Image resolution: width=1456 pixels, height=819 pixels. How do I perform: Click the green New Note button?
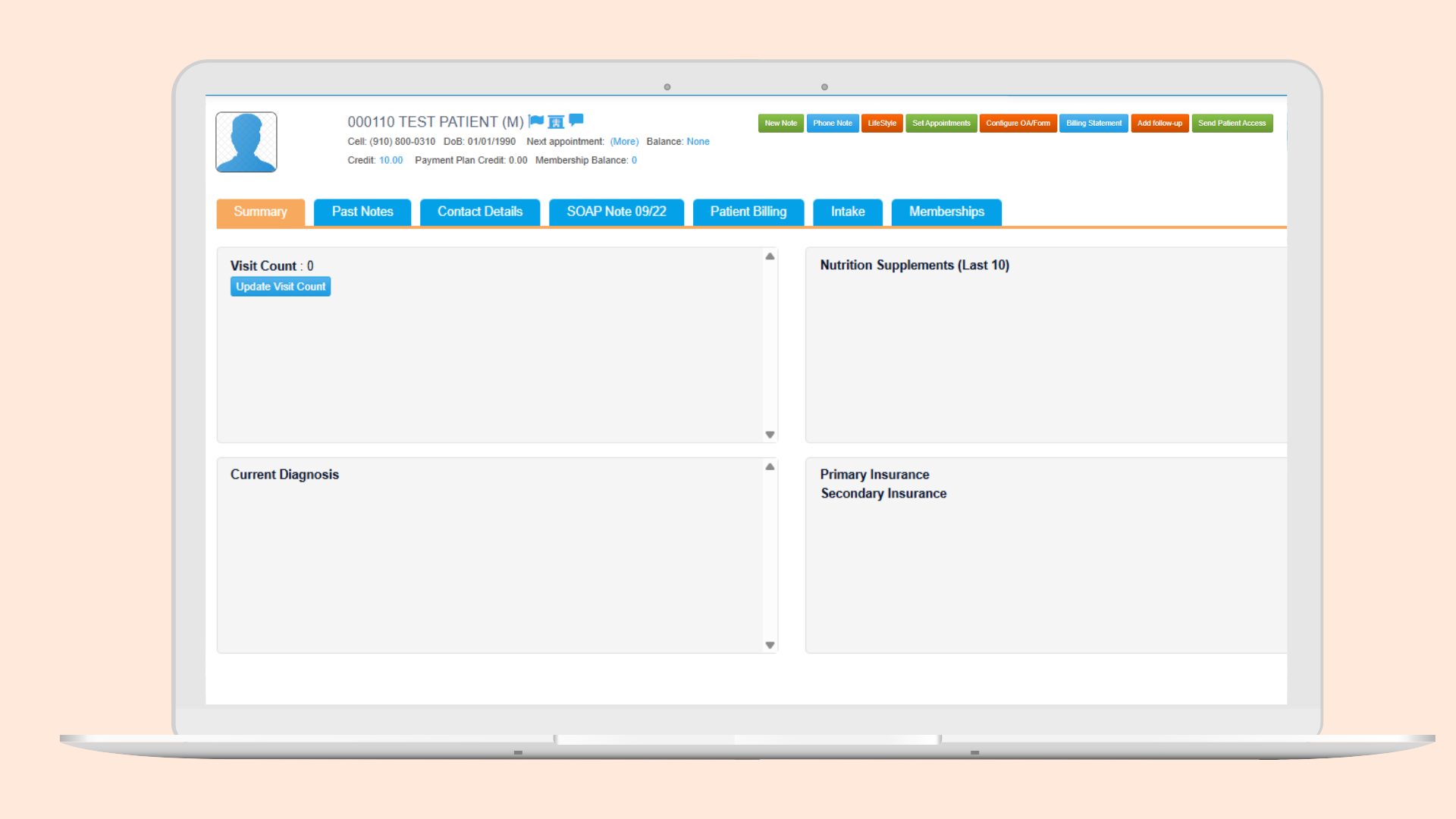click(x=780, y=123)
